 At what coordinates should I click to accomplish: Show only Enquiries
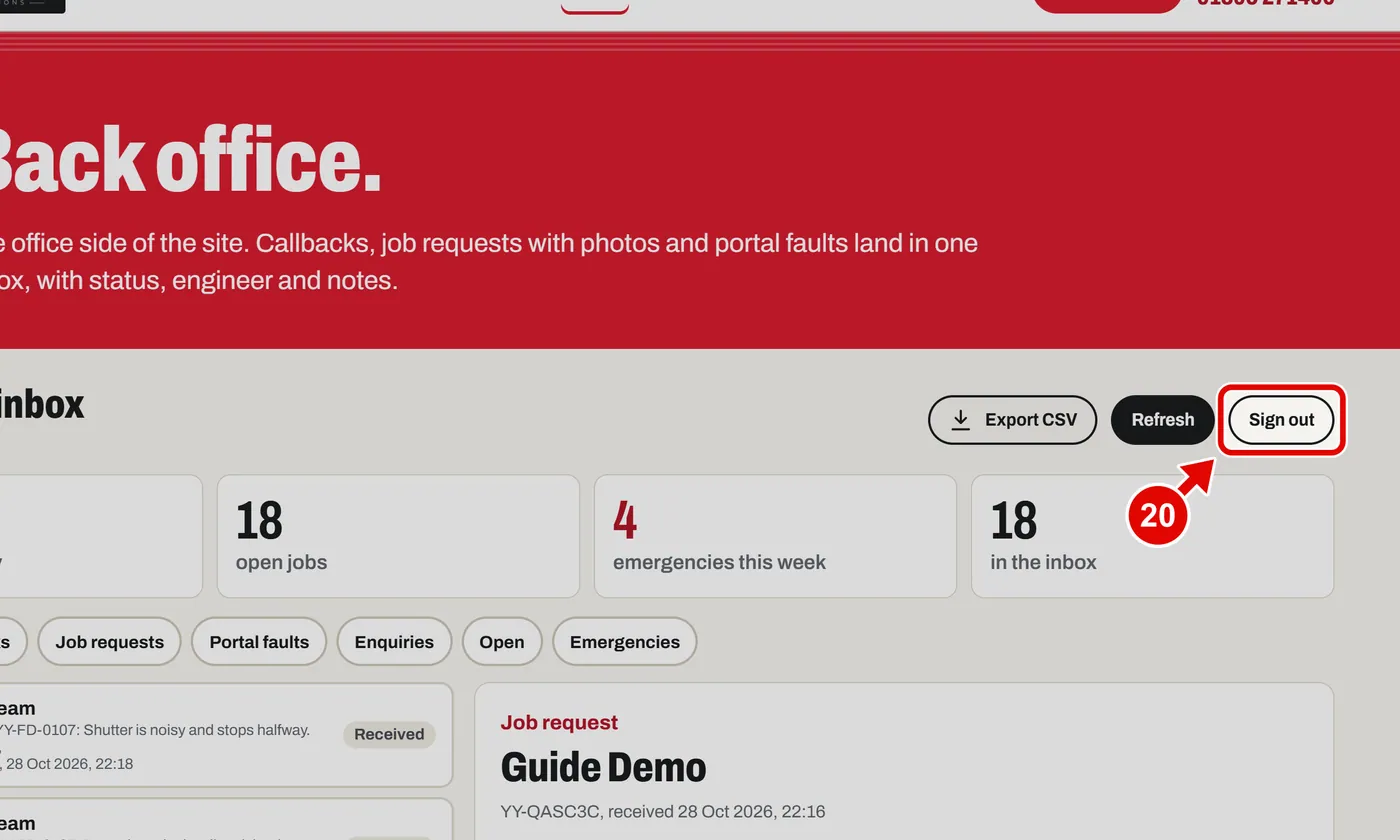click(394, 642)
